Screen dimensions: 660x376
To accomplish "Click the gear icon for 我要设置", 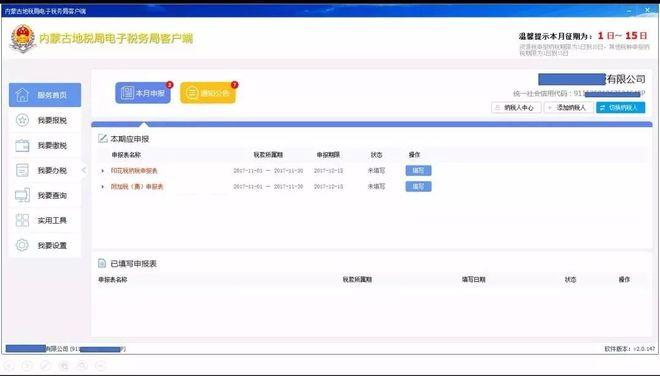I will 22,245.
